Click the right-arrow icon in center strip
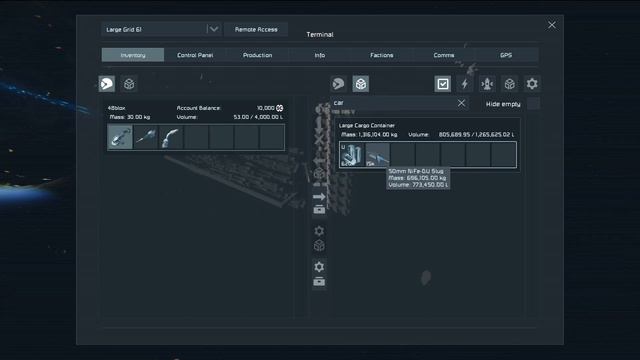The image size is (640, 360). click(319, 197)
